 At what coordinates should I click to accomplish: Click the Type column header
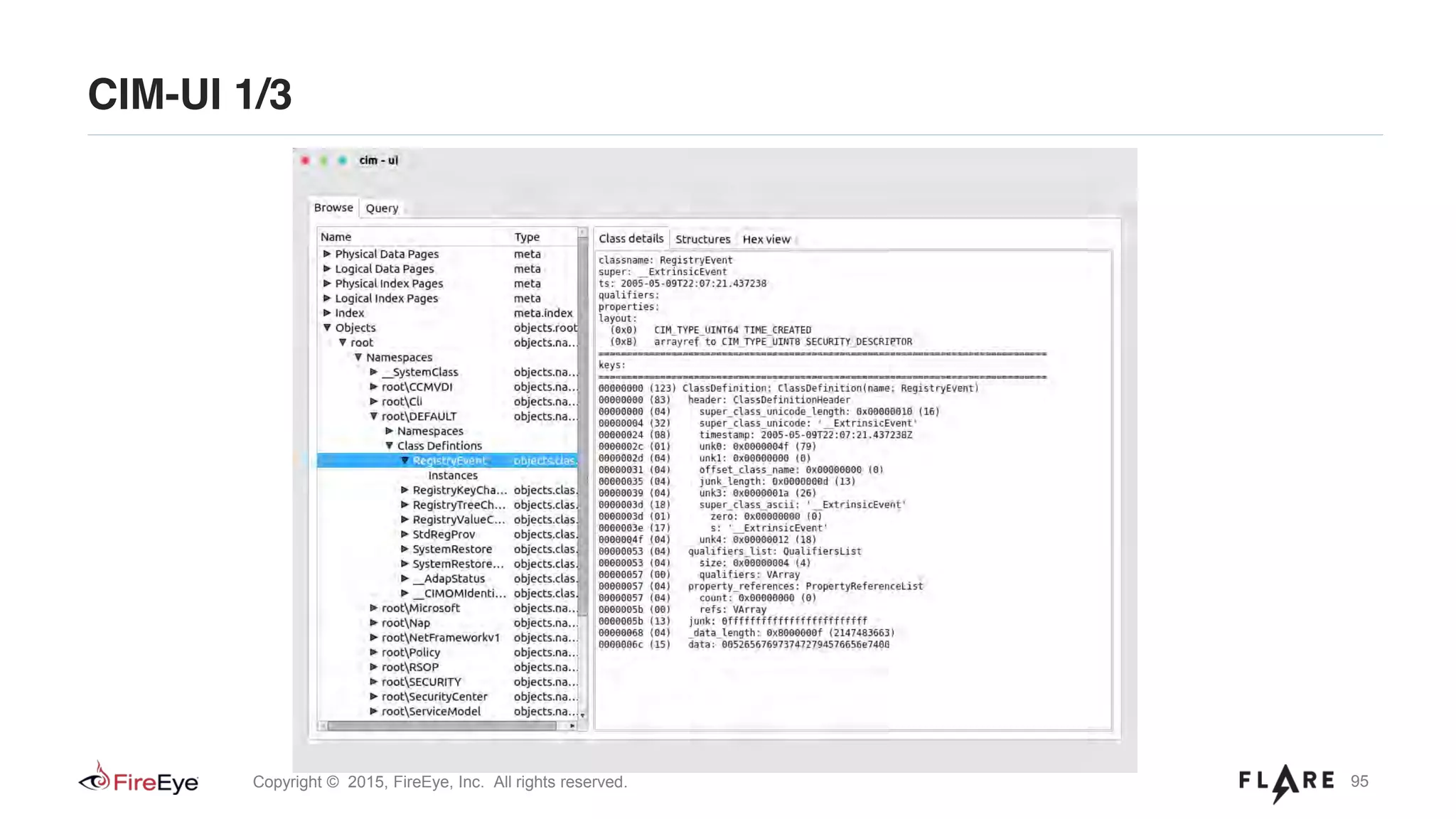527,237
